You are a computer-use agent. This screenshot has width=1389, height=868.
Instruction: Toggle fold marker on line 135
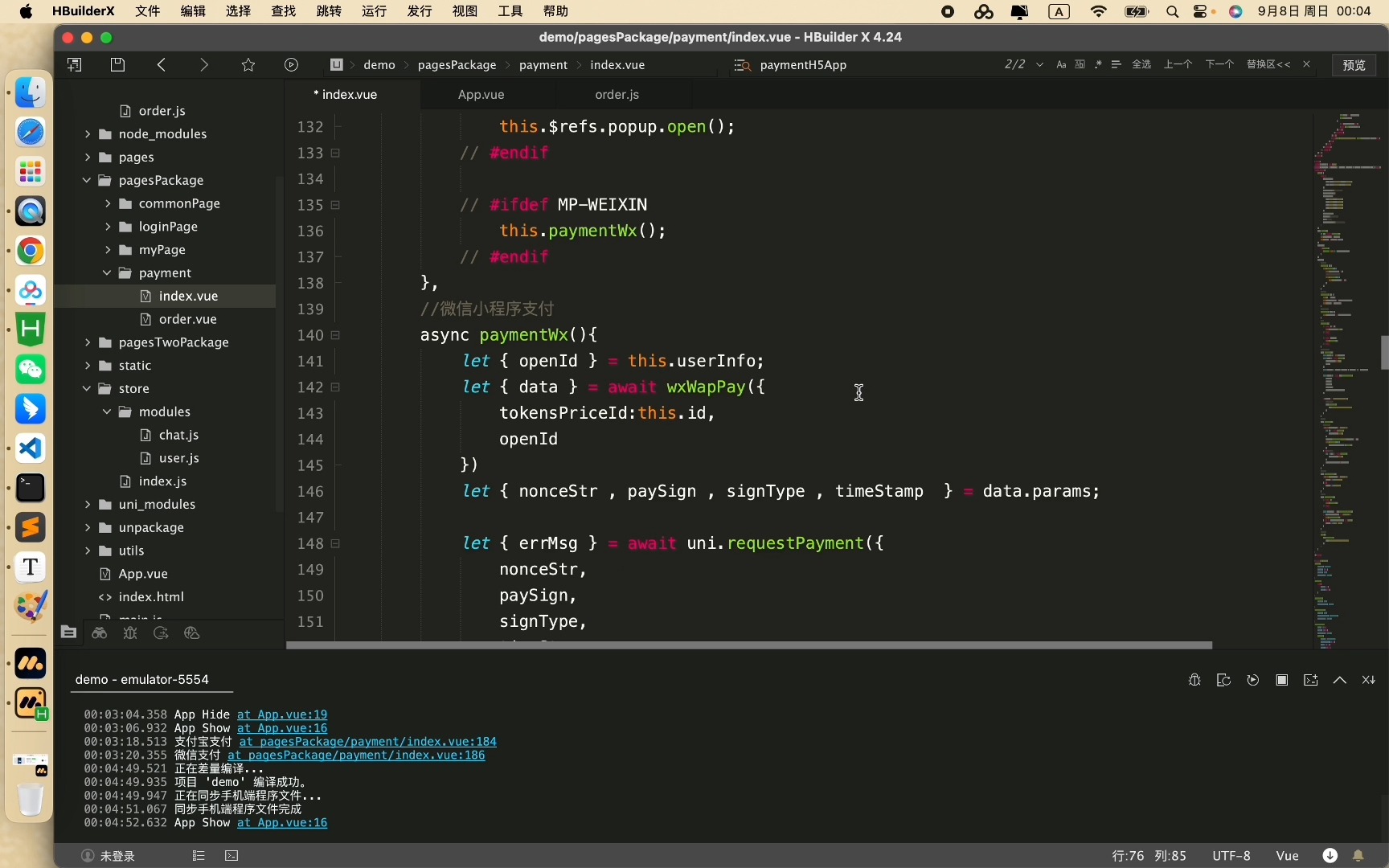click(335, 205)
